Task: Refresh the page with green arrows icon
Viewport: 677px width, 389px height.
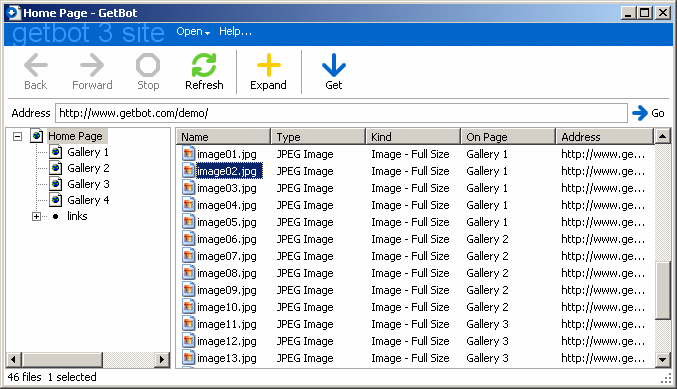Action: [204, 65]
